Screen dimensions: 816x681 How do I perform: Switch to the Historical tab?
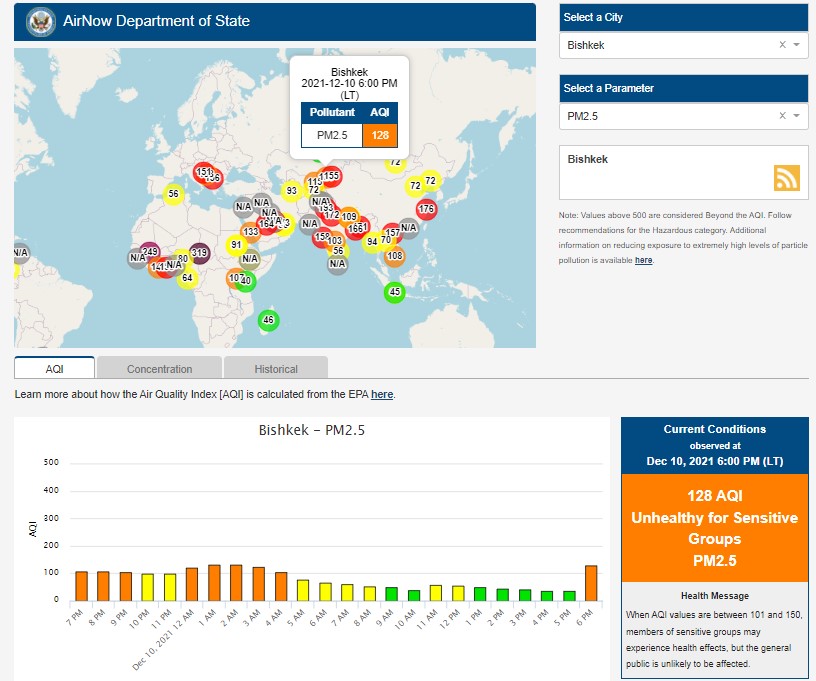[276, 369]
